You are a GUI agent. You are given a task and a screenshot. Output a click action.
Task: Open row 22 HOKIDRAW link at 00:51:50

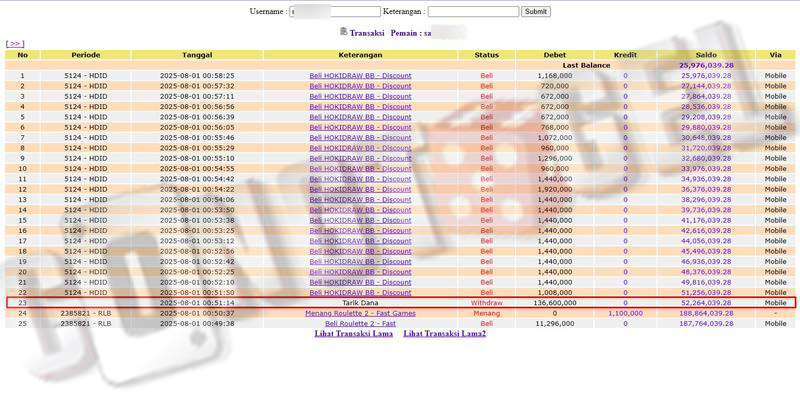click(360, 292)
